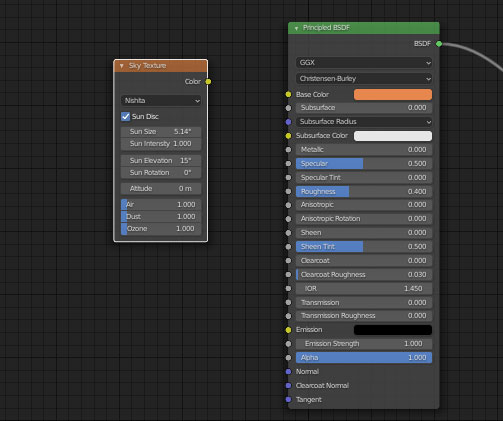Open the orange Base Color swatch
Viewport: 503px width, 421px height.
pos(393,95)
